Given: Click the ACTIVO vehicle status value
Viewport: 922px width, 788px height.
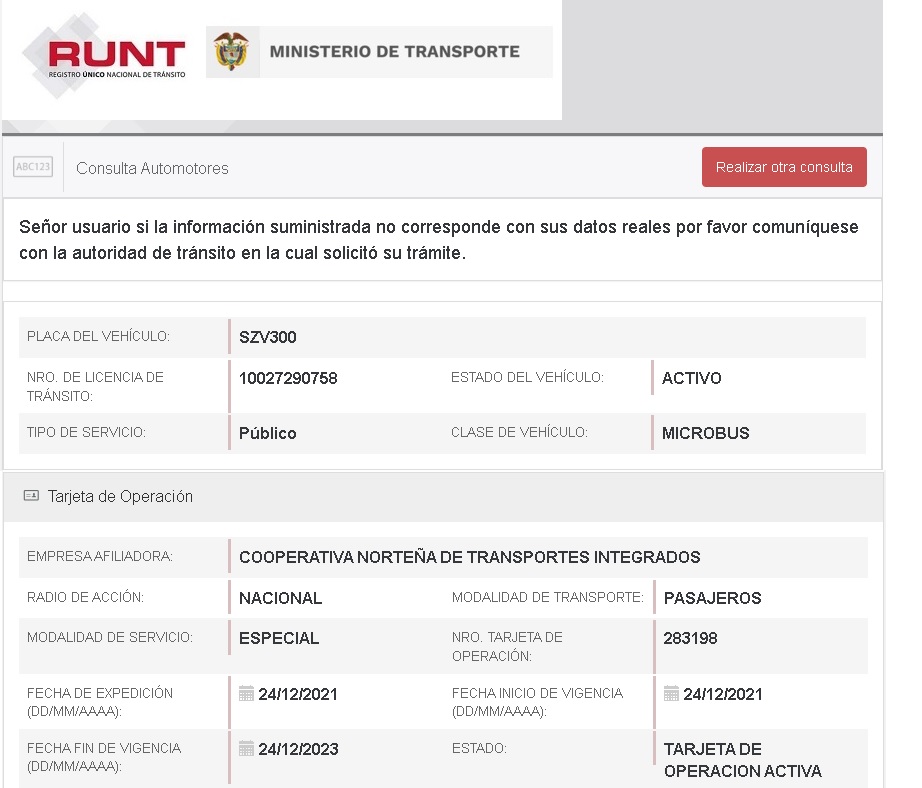Looking at the screenshot, I should (x=691, y=378).
